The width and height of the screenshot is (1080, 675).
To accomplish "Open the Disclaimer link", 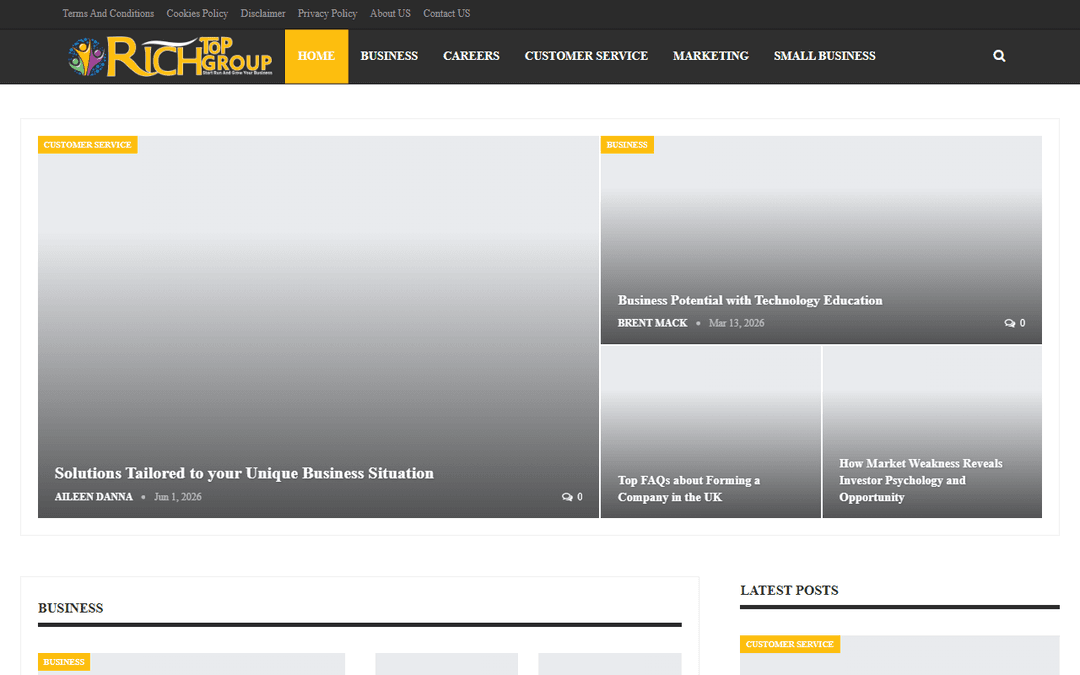I will pos(262,13).
